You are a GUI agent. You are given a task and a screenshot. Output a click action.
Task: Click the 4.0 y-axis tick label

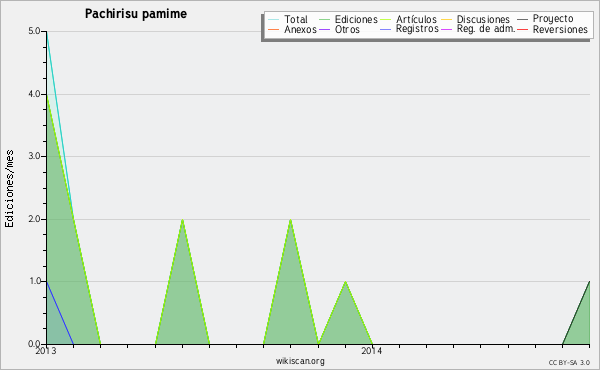click(x=34, y=94)
